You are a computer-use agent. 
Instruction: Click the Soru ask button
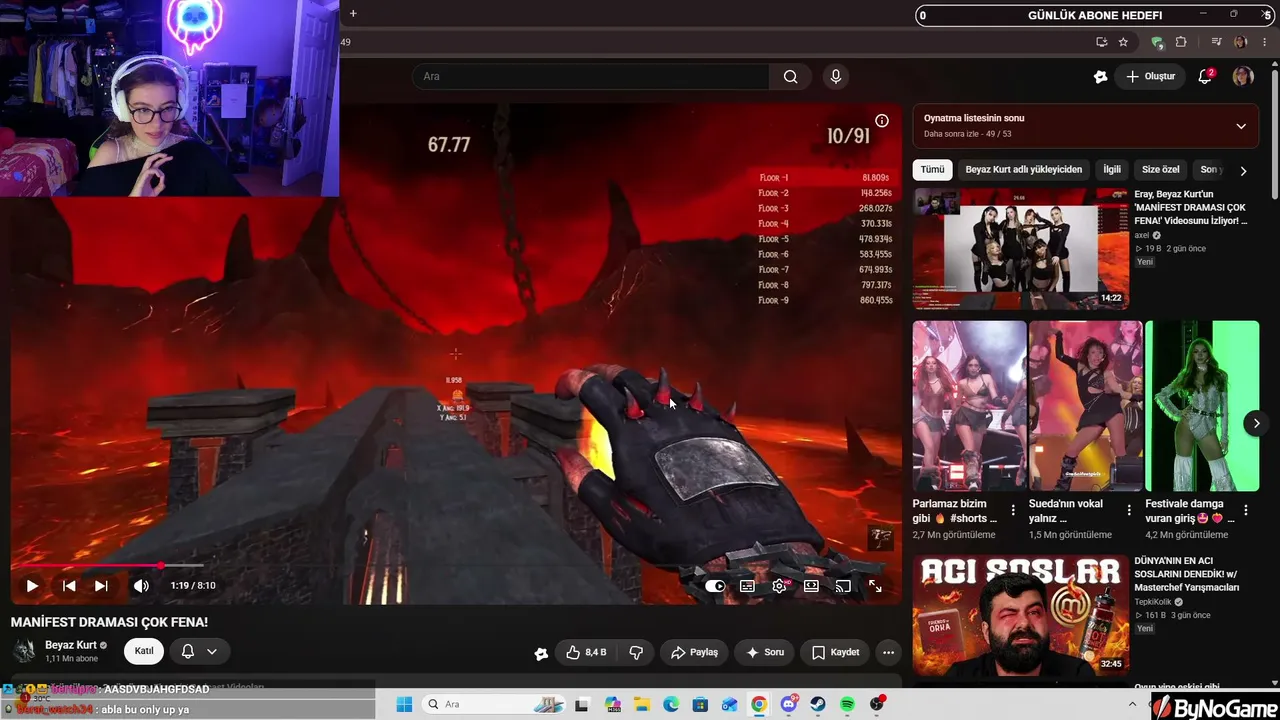[x=765, y=652]
